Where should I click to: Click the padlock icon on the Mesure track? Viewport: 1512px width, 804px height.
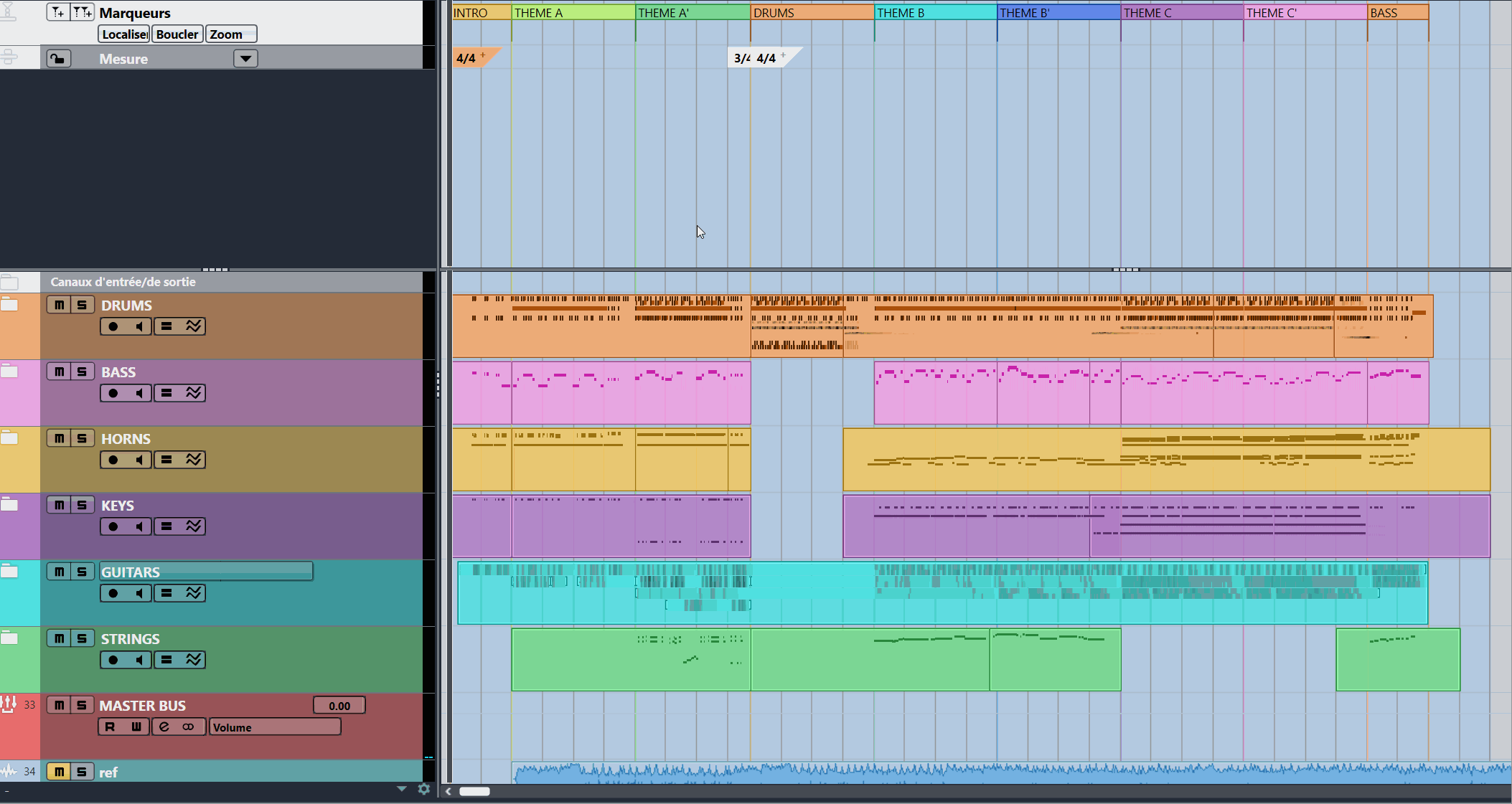coord(58,58)
